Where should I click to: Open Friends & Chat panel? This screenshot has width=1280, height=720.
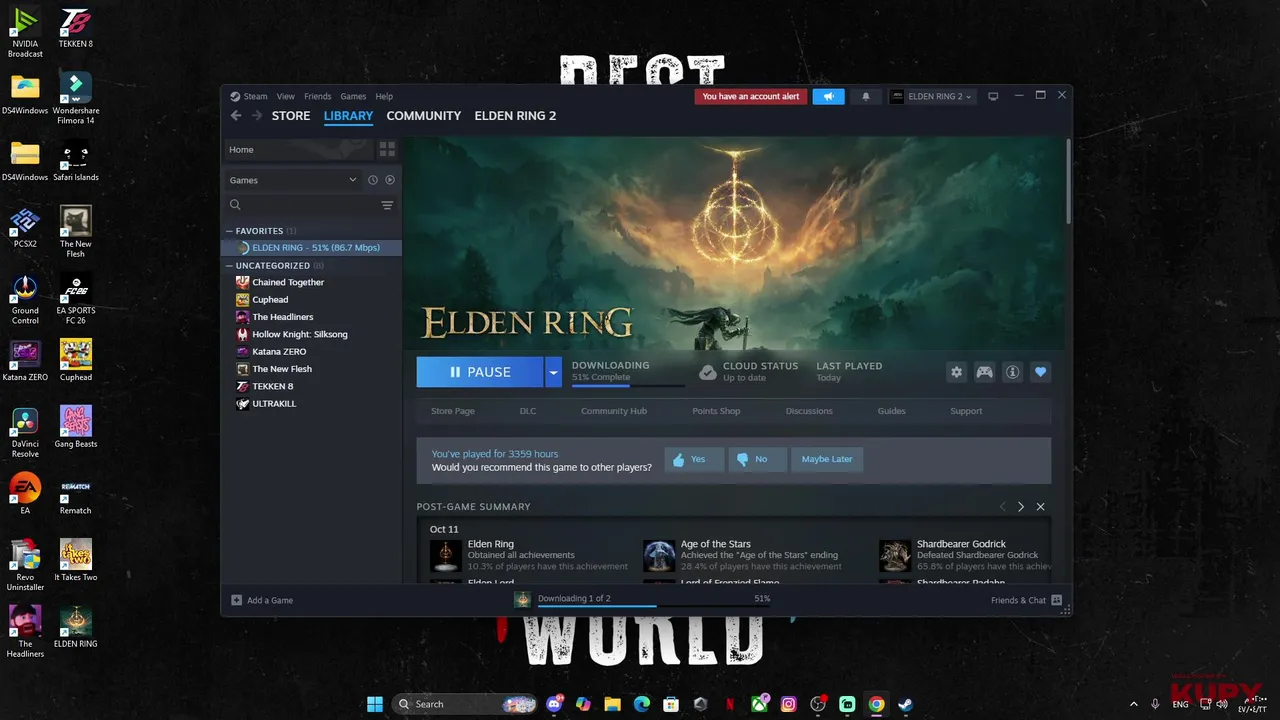(1026, 600)
